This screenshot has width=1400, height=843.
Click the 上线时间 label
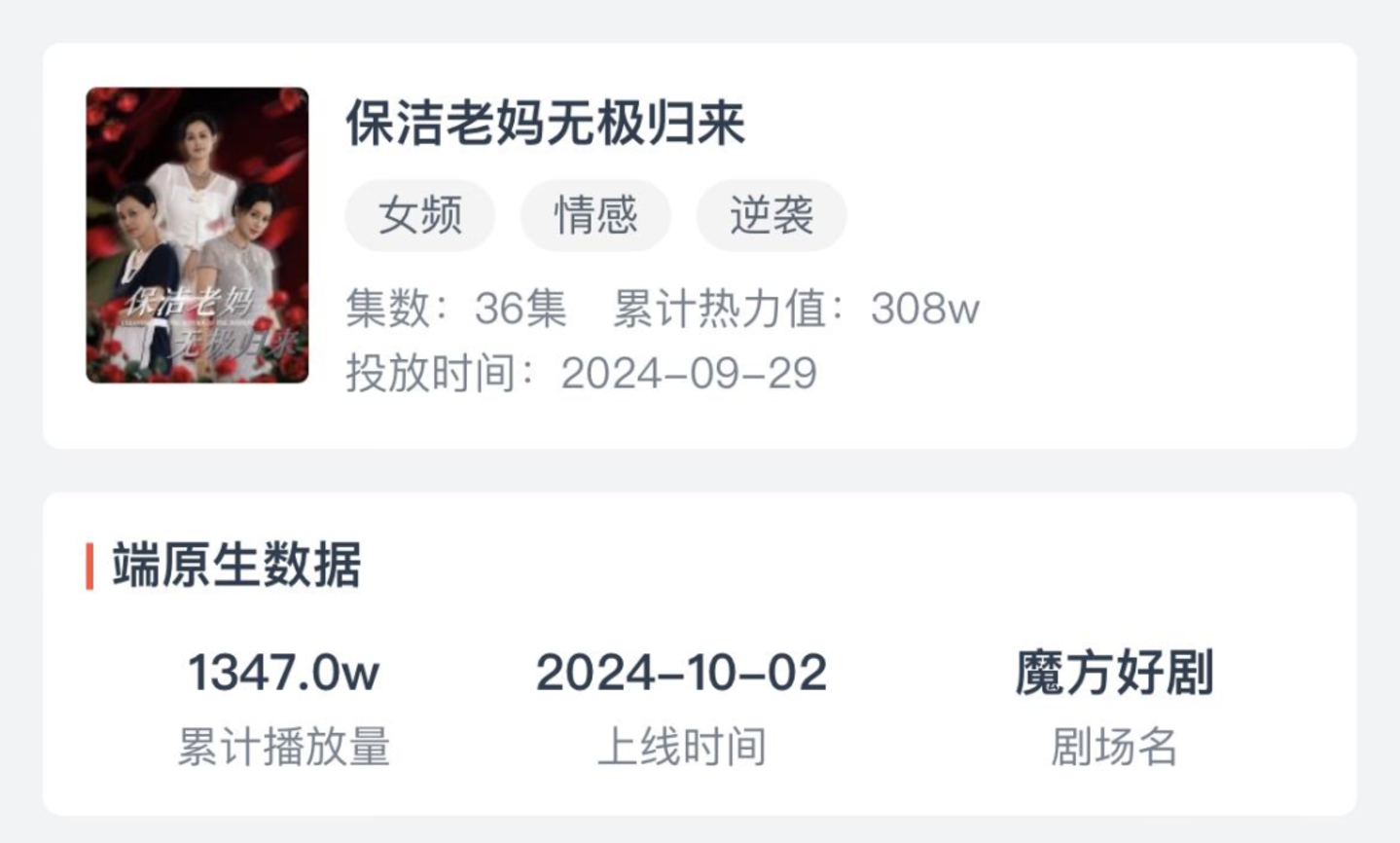(681, 748)
